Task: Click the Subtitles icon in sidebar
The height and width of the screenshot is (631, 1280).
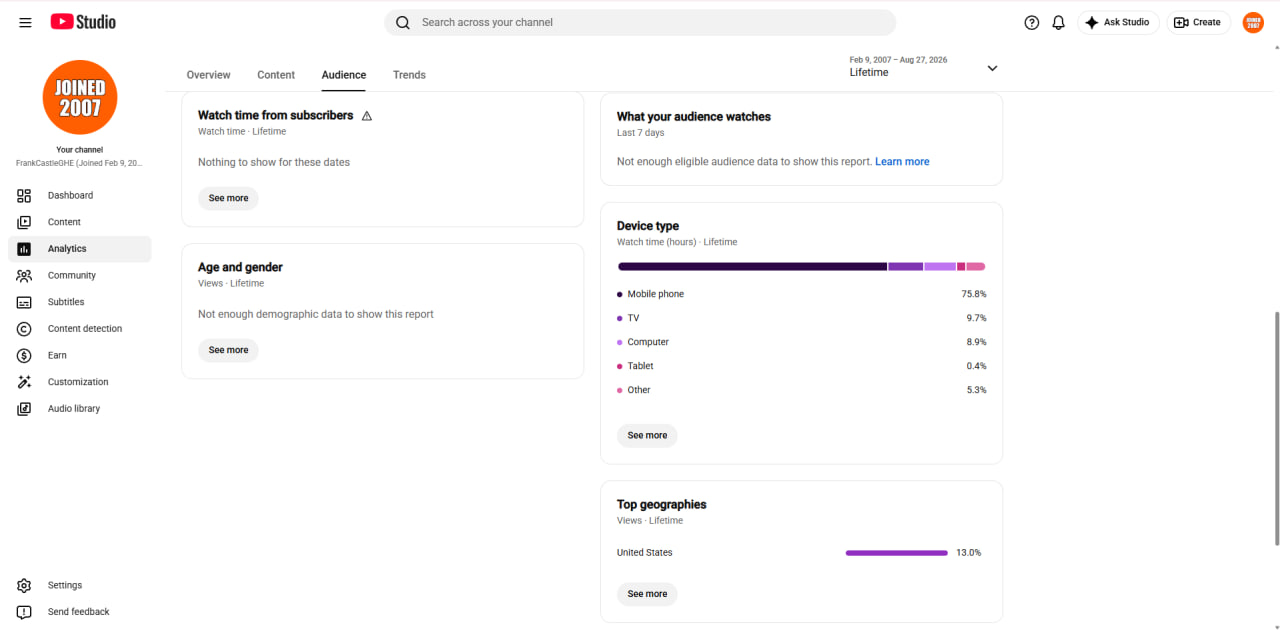Action: (24, 302)
